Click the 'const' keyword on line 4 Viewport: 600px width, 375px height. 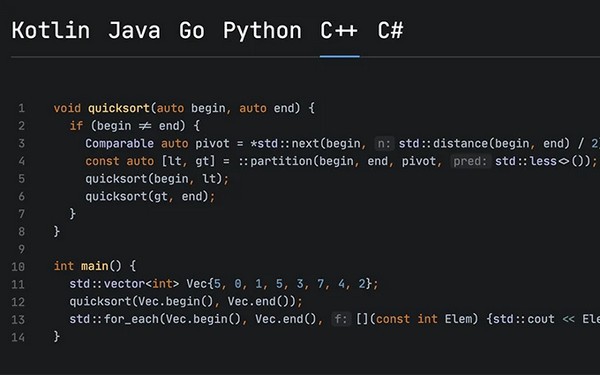(x=102, y=161)
